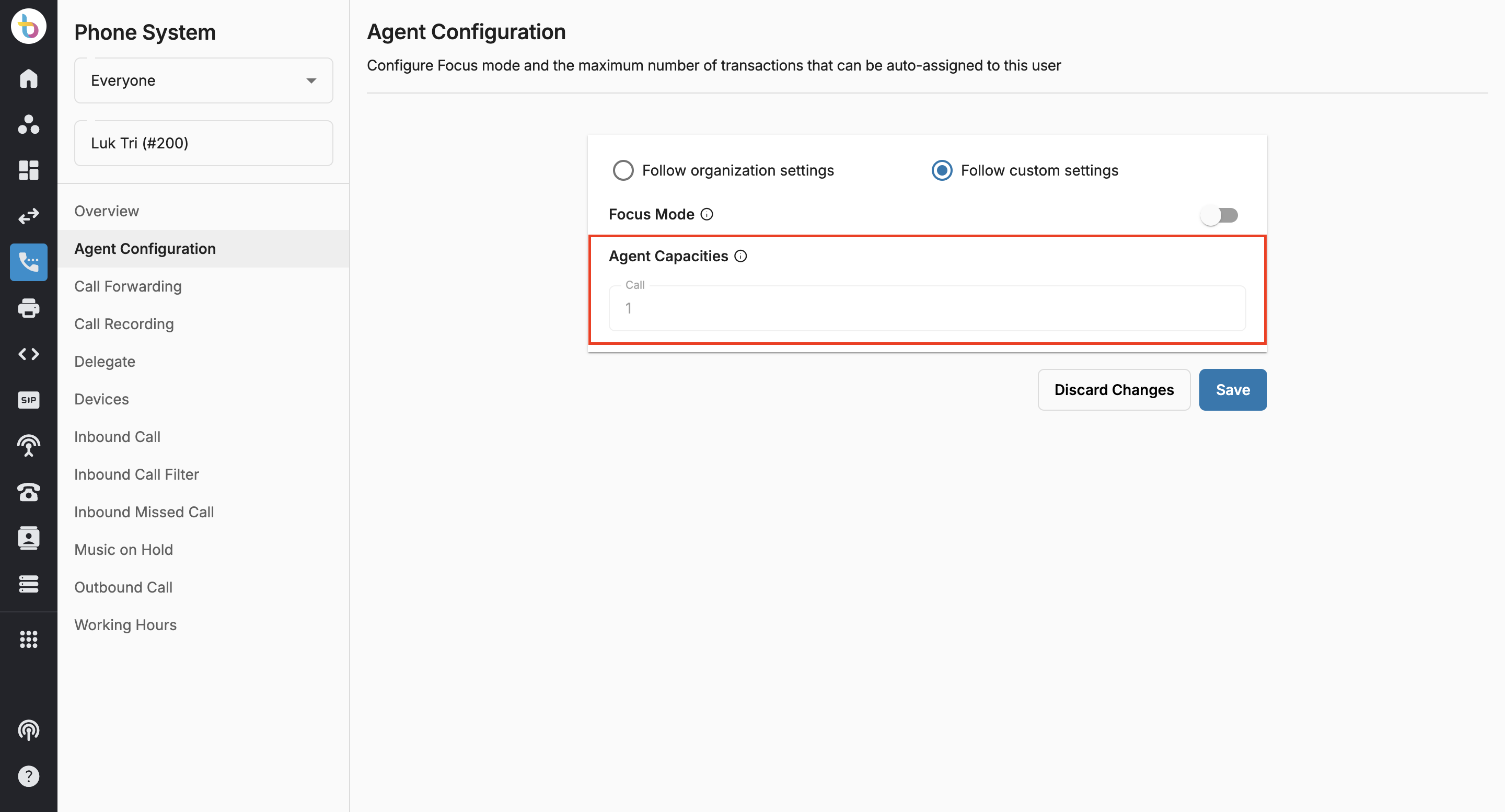The image size is (1505, 812).
Task: Open the Luk Tri (#200) user selector
Action: 203,143
